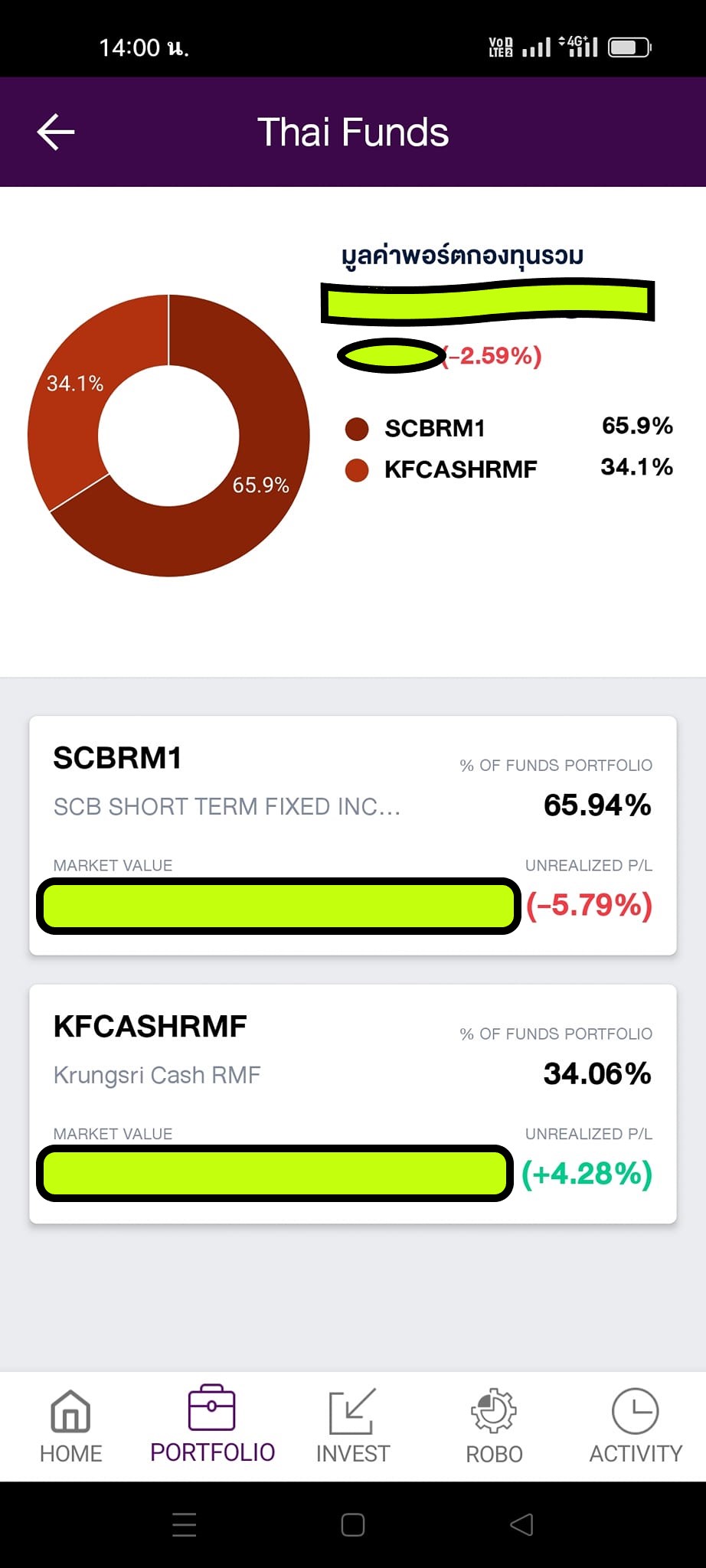Open the Invest arrow icon
706x1568 pixels.
tap(352, 1410)
